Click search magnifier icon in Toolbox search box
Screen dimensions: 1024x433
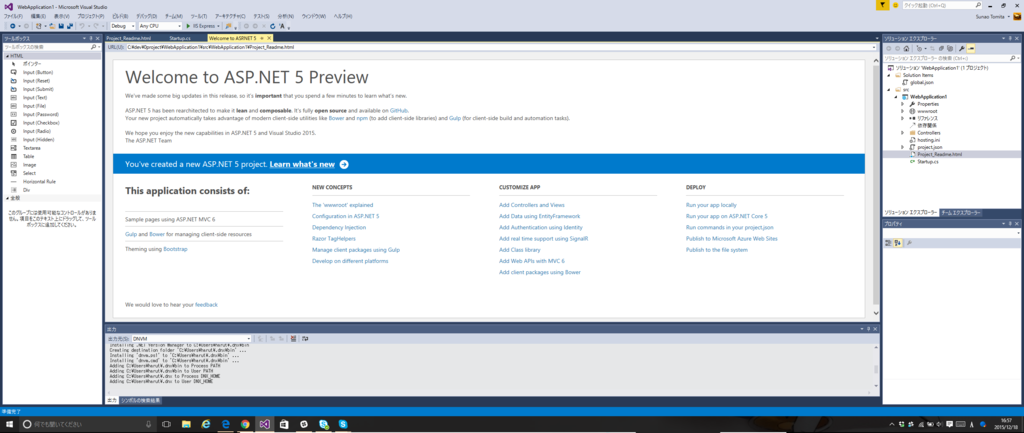coord(91,47)
